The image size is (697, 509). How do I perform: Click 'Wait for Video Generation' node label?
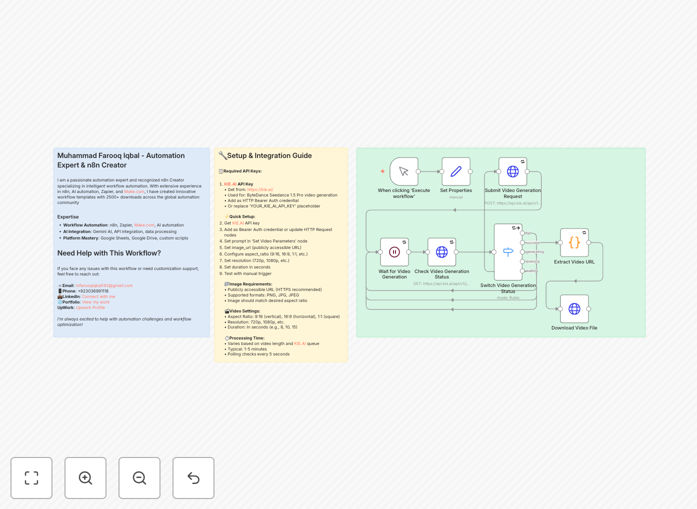click(394, 274)
